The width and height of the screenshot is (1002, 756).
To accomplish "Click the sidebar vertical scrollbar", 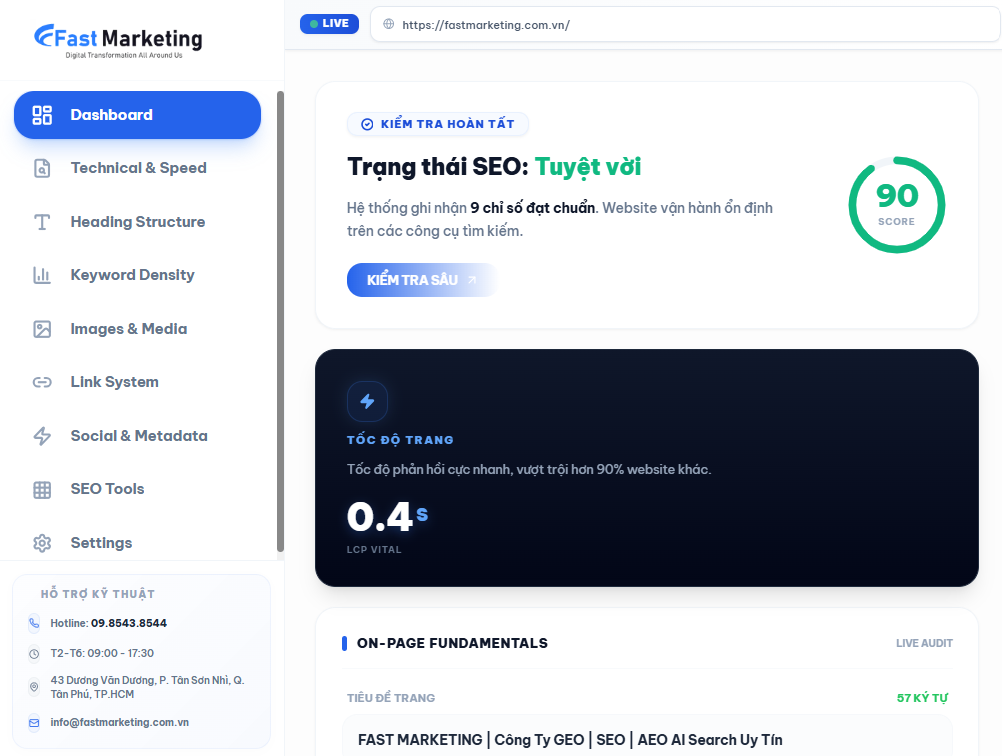I will (x=280, y=321).
